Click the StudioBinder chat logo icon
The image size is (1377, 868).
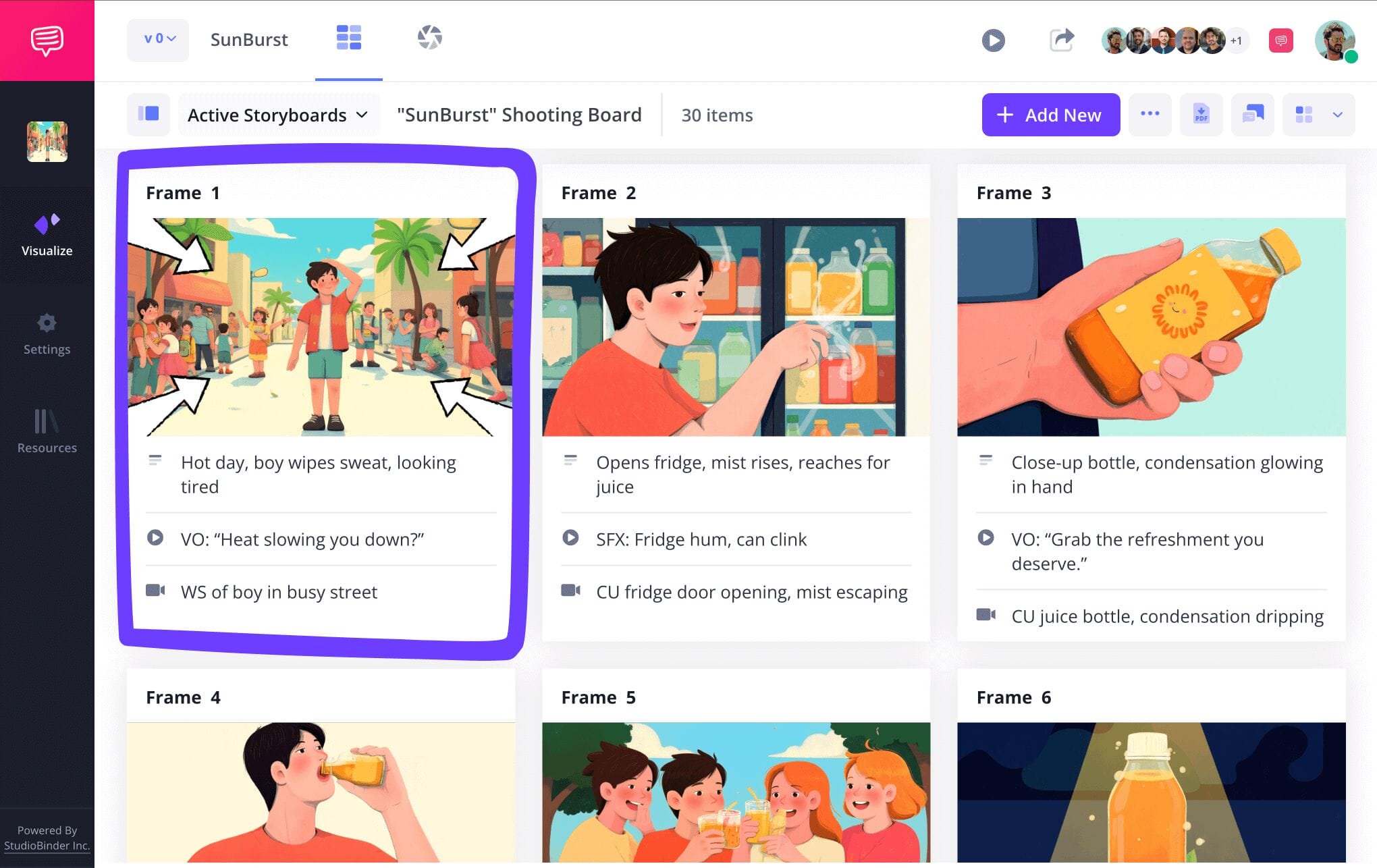[47, 40]
